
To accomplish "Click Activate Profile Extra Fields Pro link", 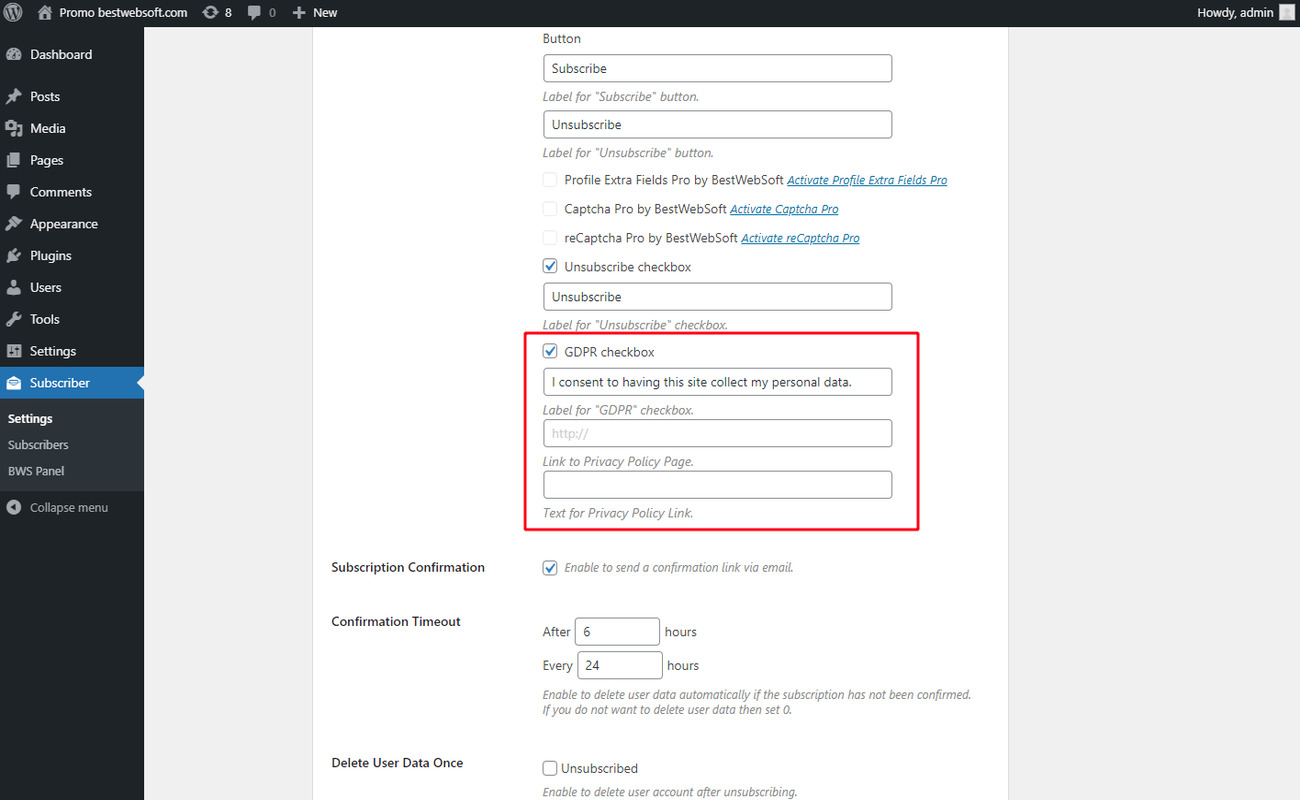I will click(x=867, y=181).
